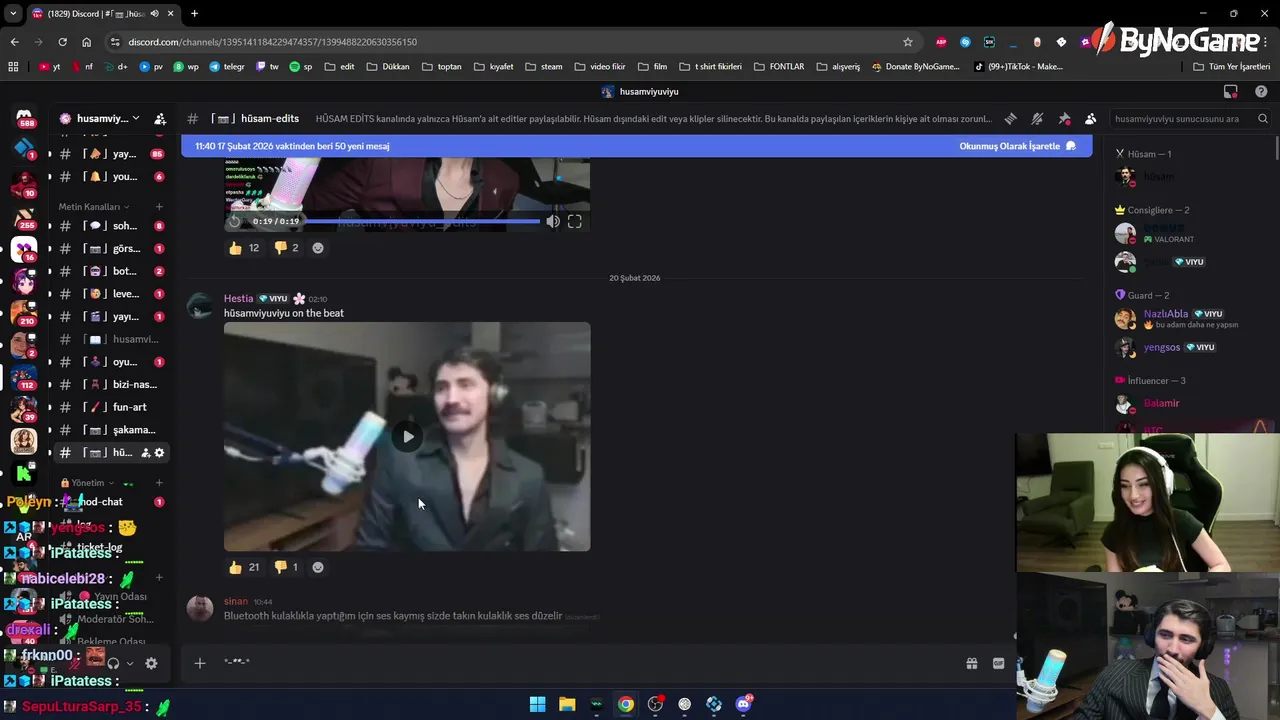This screenshot has height=720, width=1280.
Task: Open leve... channel
Action: click(110, 294)
